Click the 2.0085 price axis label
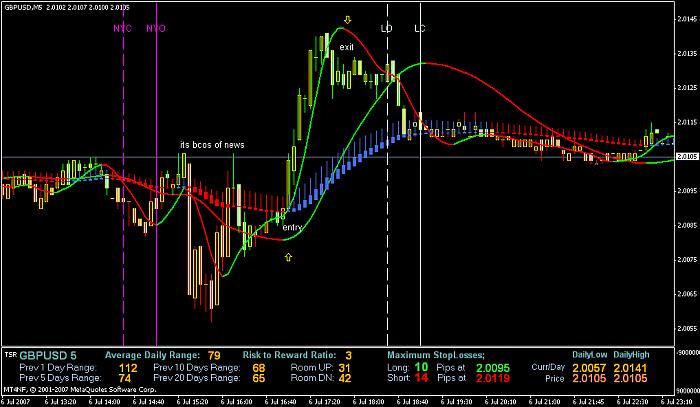This screenshot has height=407, width=700. click(x=688, y=225)
